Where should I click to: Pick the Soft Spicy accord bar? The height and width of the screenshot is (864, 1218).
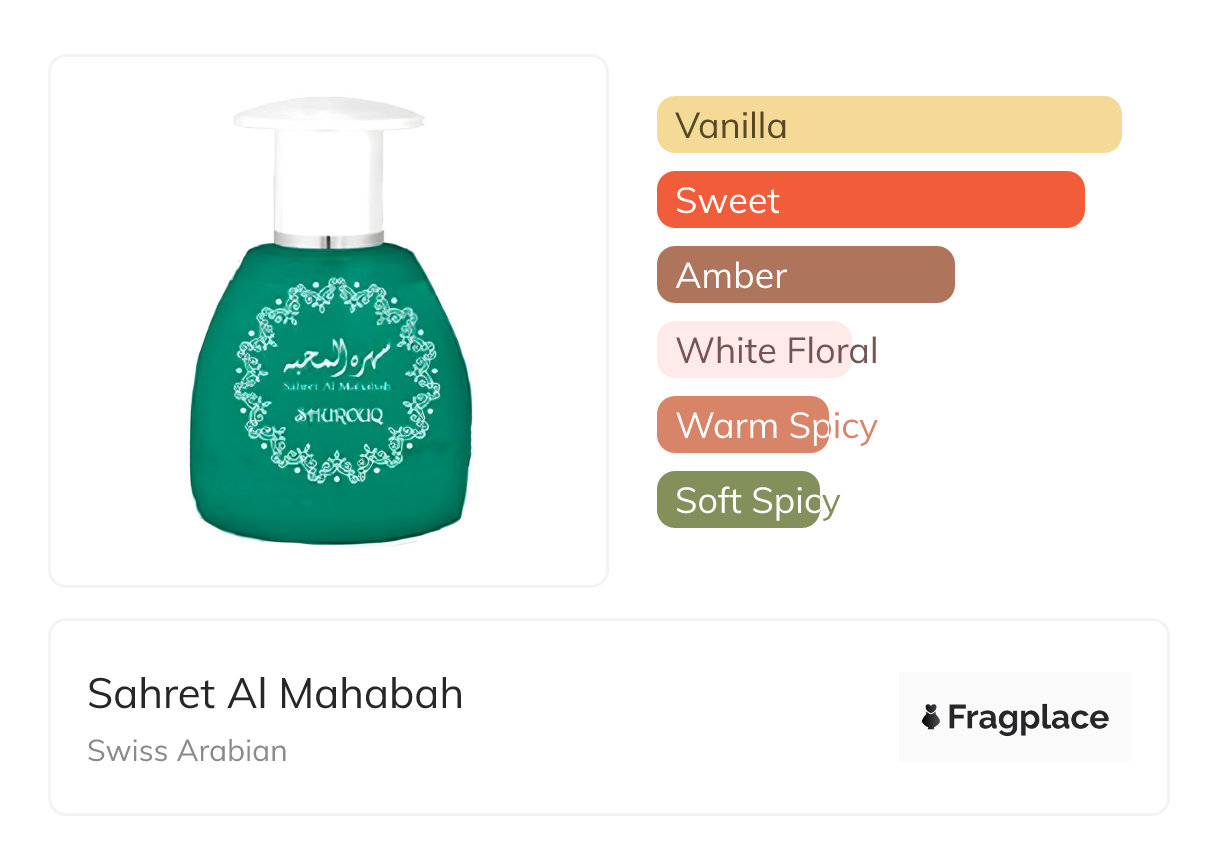point(738,500)
